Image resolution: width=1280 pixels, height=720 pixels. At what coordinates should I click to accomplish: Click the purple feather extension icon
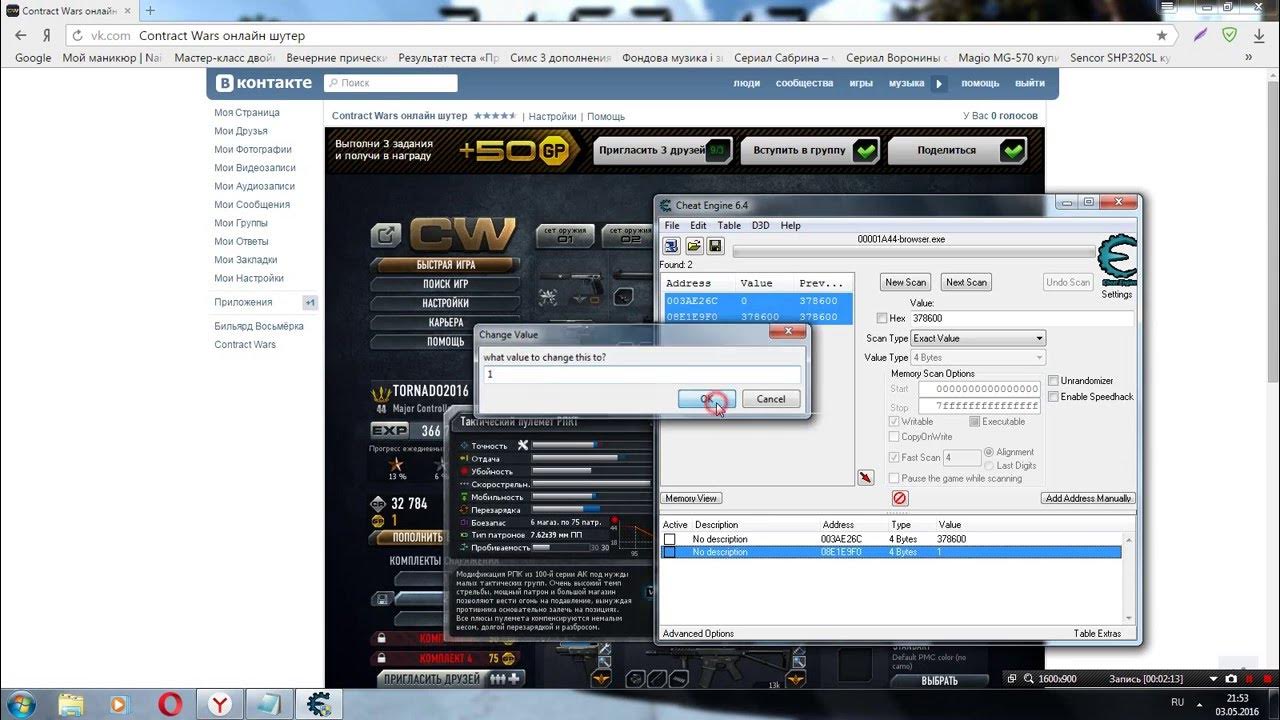(x=1200, y=35)
